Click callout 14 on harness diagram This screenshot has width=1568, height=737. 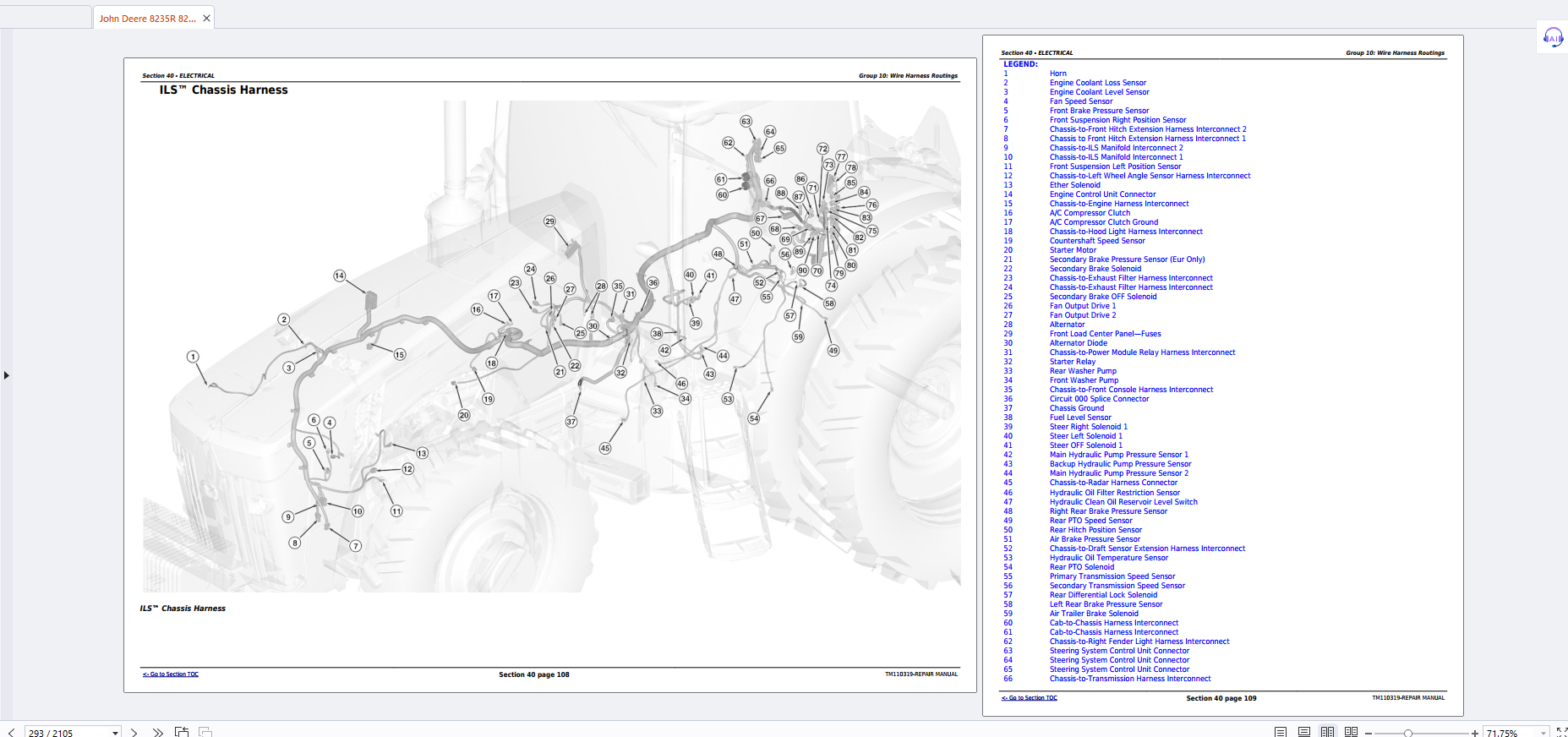point(339,276)
